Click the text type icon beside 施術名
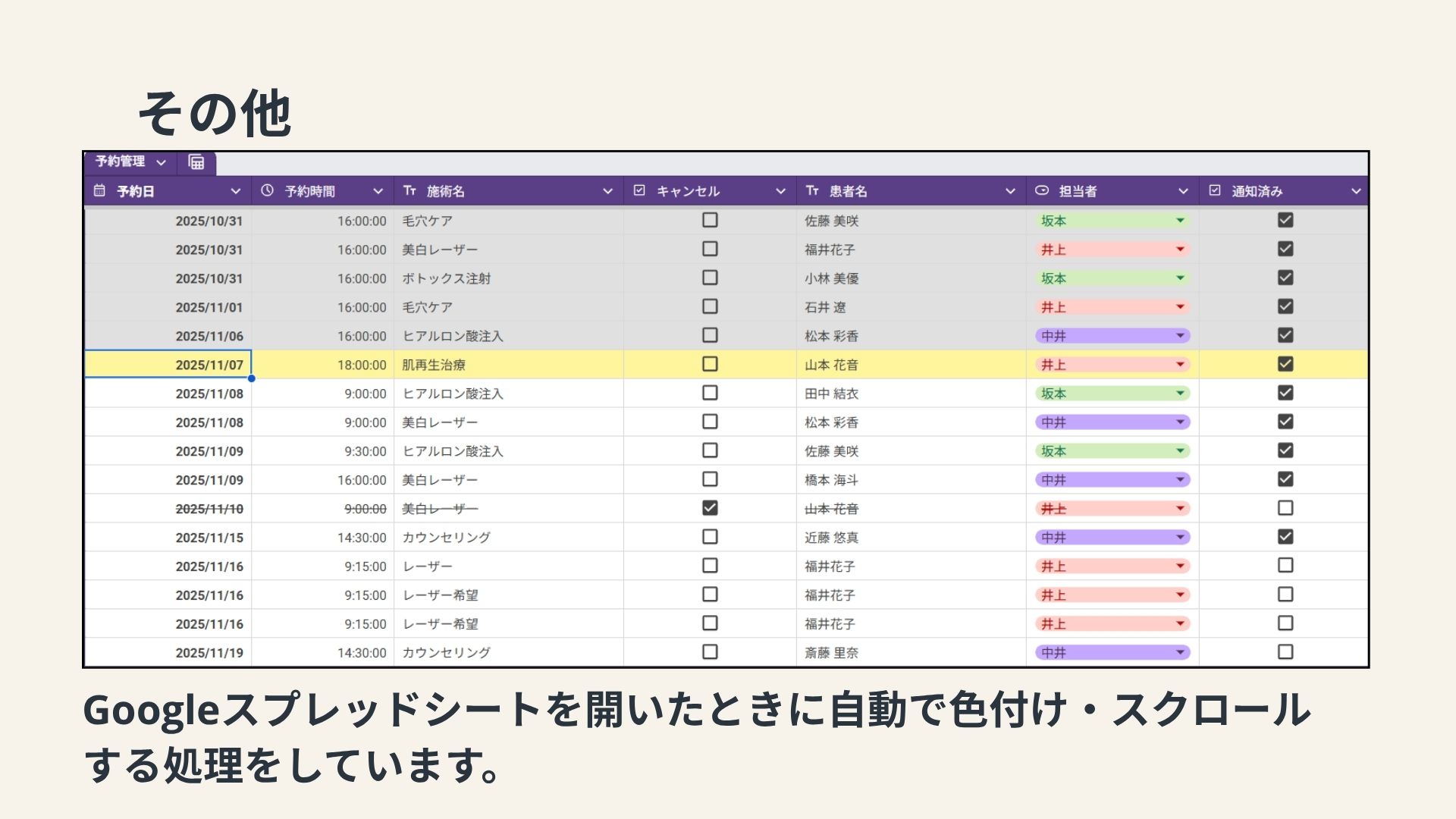 click(410, 190)
